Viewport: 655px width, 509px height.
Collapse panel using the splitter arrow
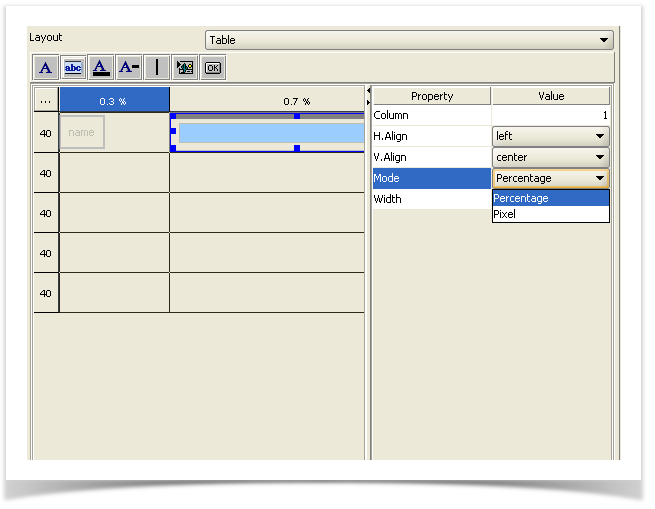(x=368, y=91)
